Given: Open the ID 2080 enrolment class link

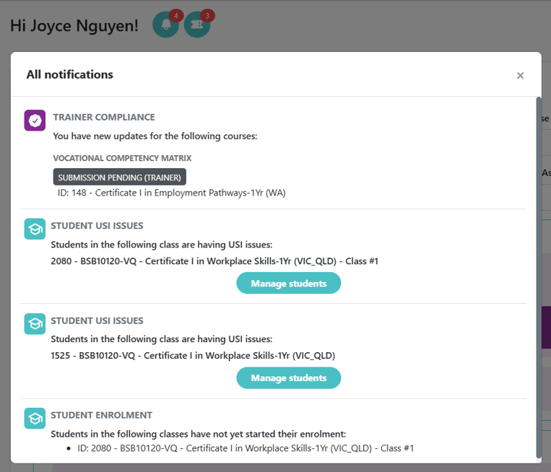Looking at the screenshot, I should coord(246,448).
